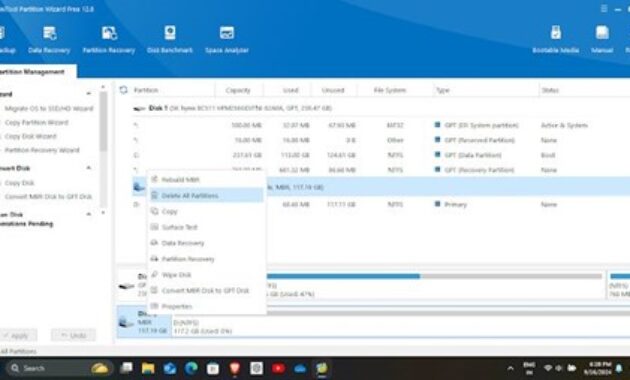Collapse the Clean Disk sidebar section
Image resolution: width=630 pixels, height=380 pixels.
pyautogui.click(x=88, y=215)
